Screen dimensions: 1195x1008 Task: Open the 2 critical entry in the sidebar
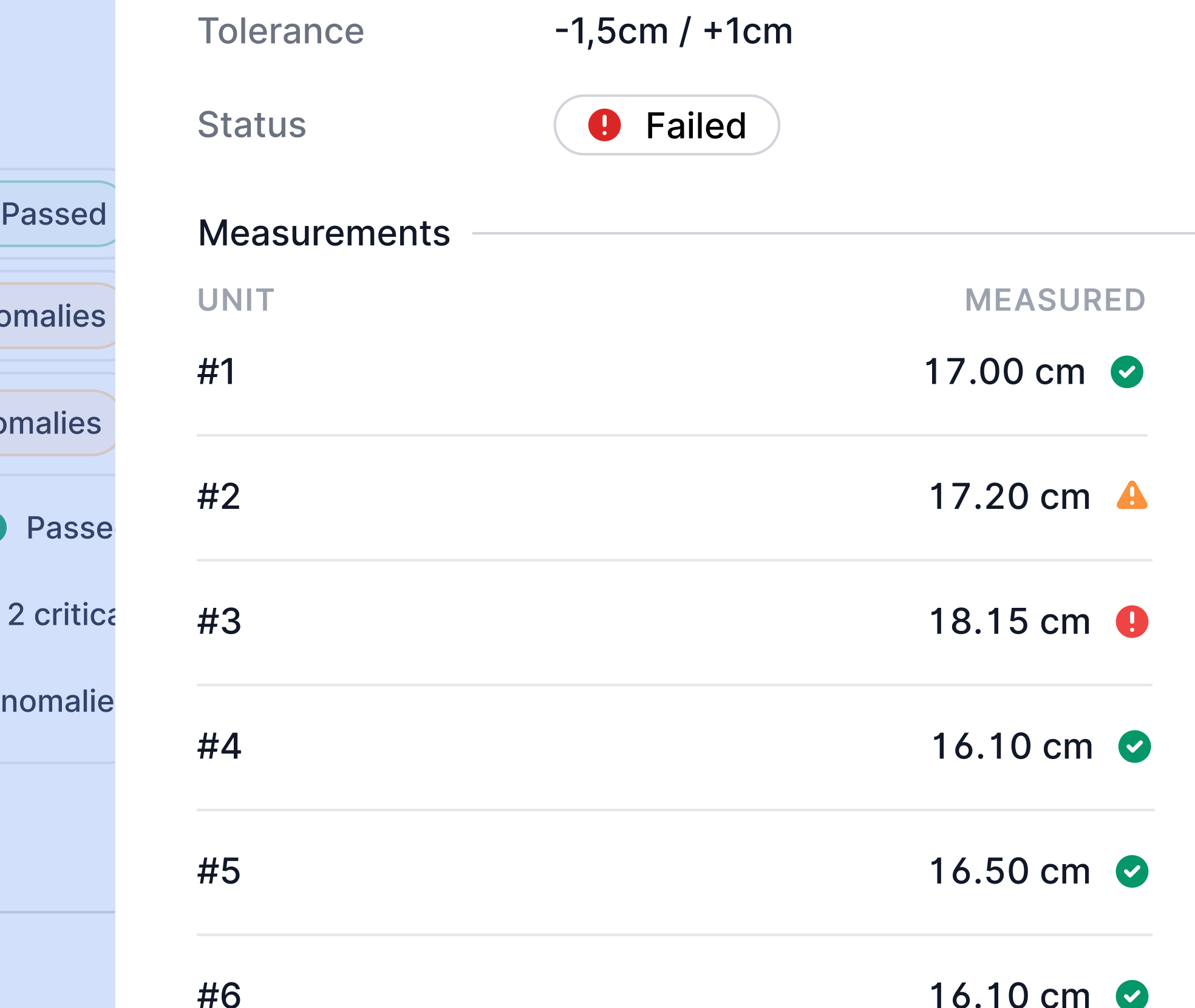coord(61,615)
